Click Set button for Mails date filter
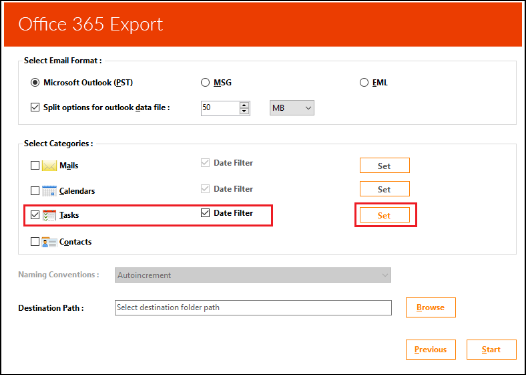The height and width of the screenshot is (375, 526). point(385,166)
